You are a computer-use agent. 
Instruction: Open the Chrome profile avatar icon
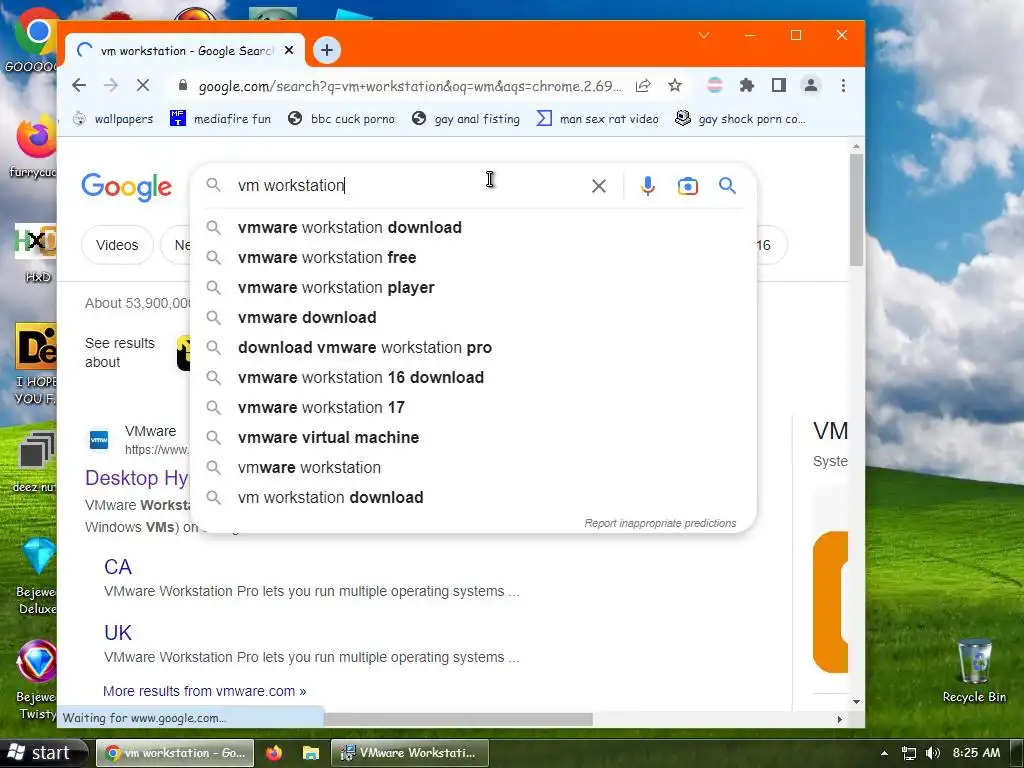point(811,86)
